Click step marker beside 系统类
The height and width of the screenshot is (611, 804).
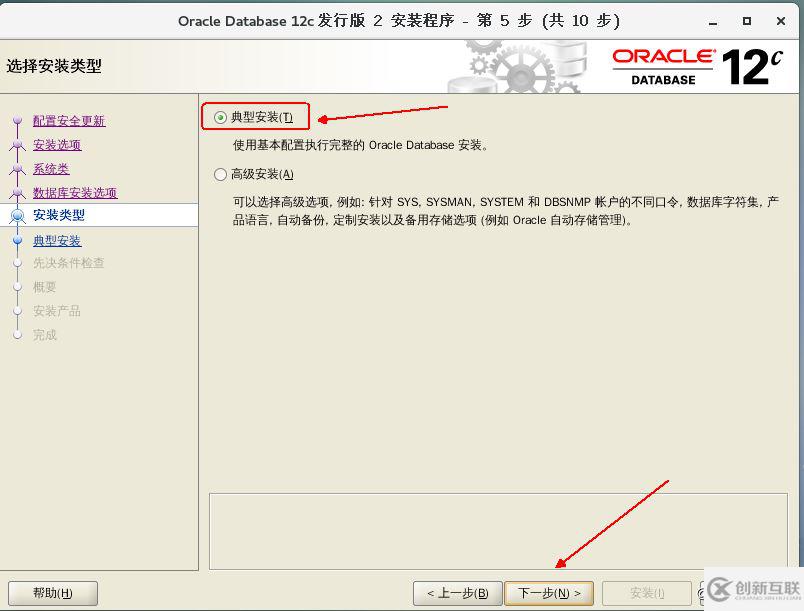click(17, 168)
